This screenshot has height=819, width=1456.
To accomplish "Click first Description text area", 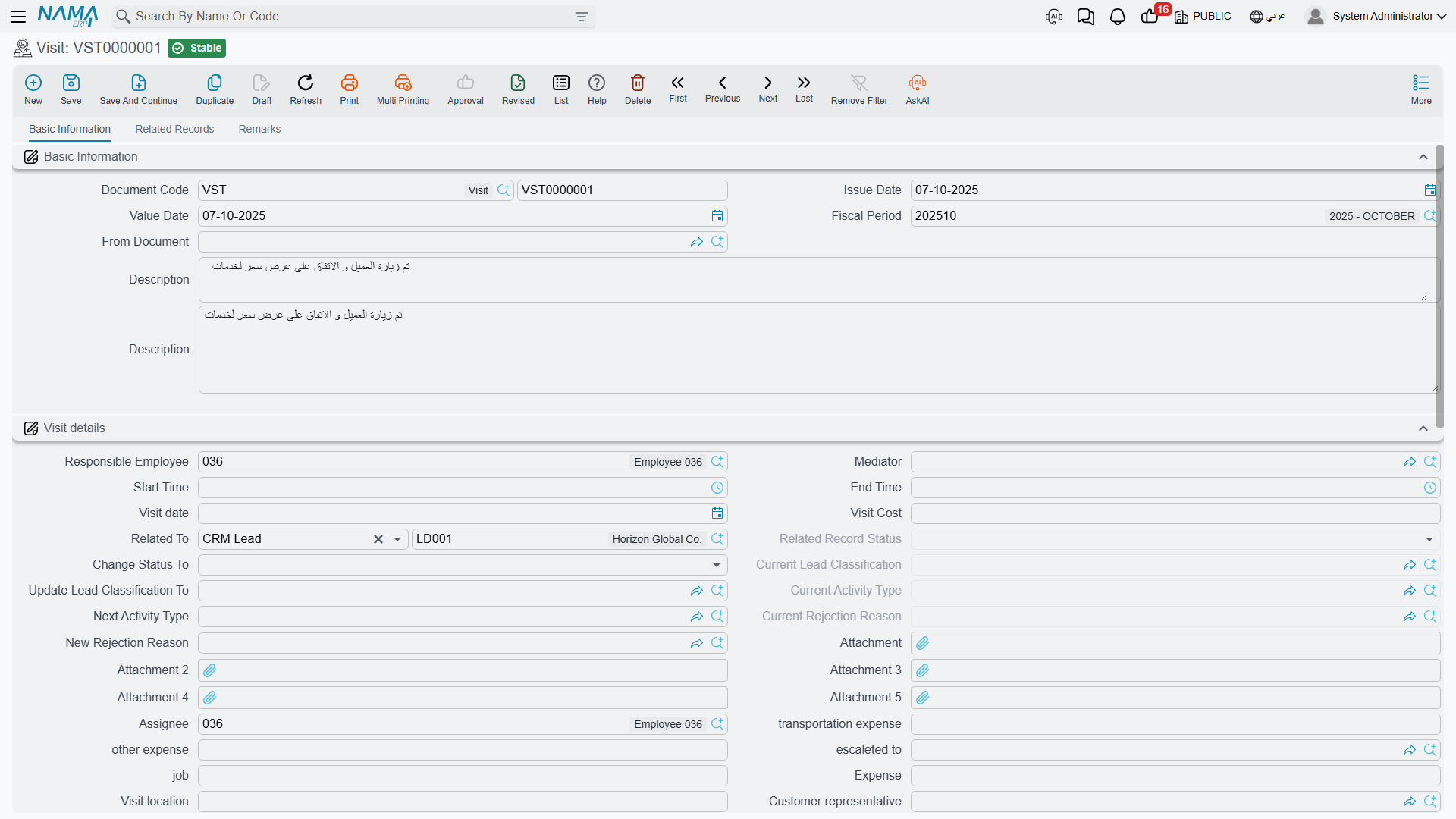I will (x=818, y=280).
